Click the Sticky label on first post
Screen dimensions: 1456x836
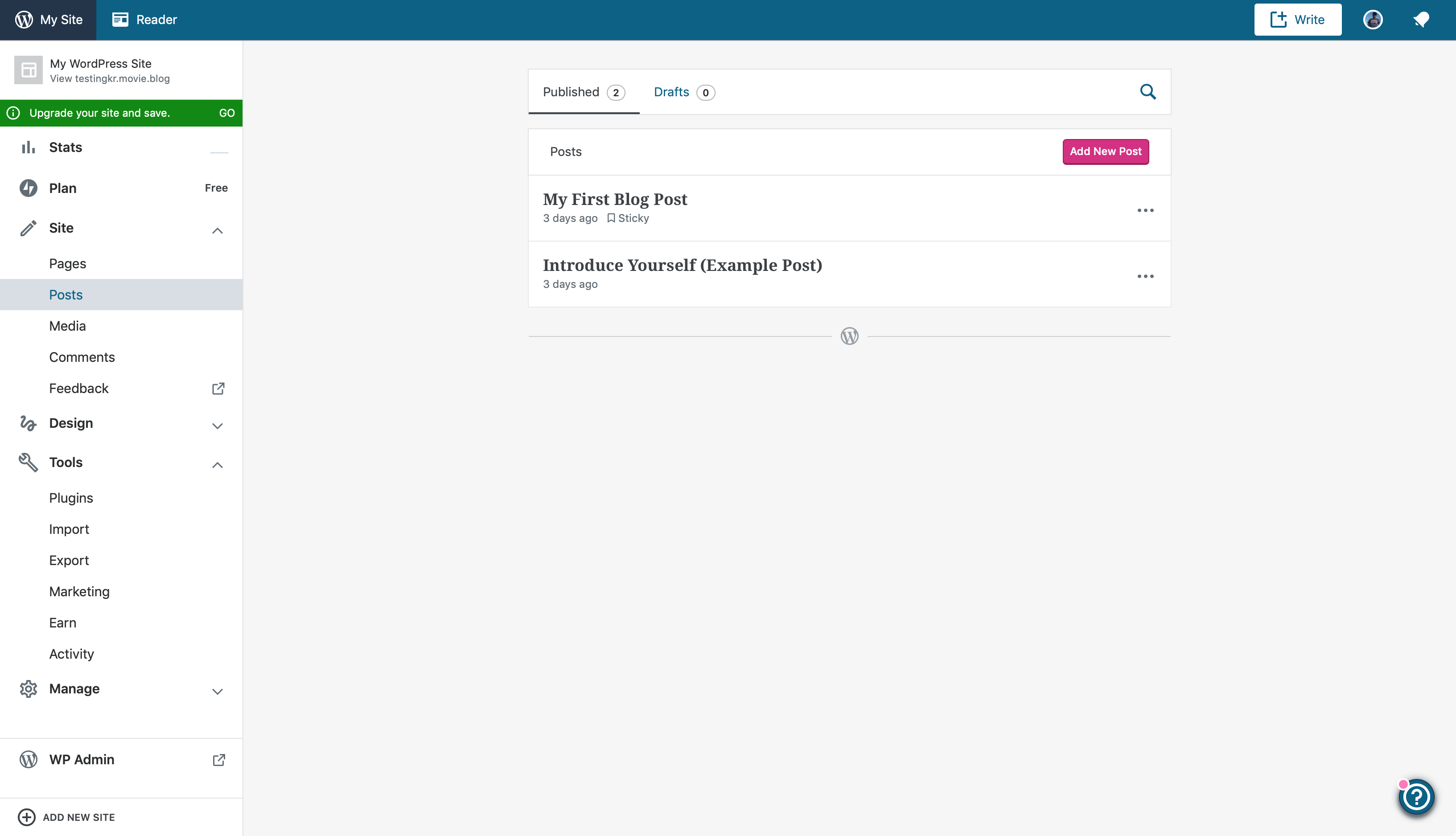coord(628,218)
